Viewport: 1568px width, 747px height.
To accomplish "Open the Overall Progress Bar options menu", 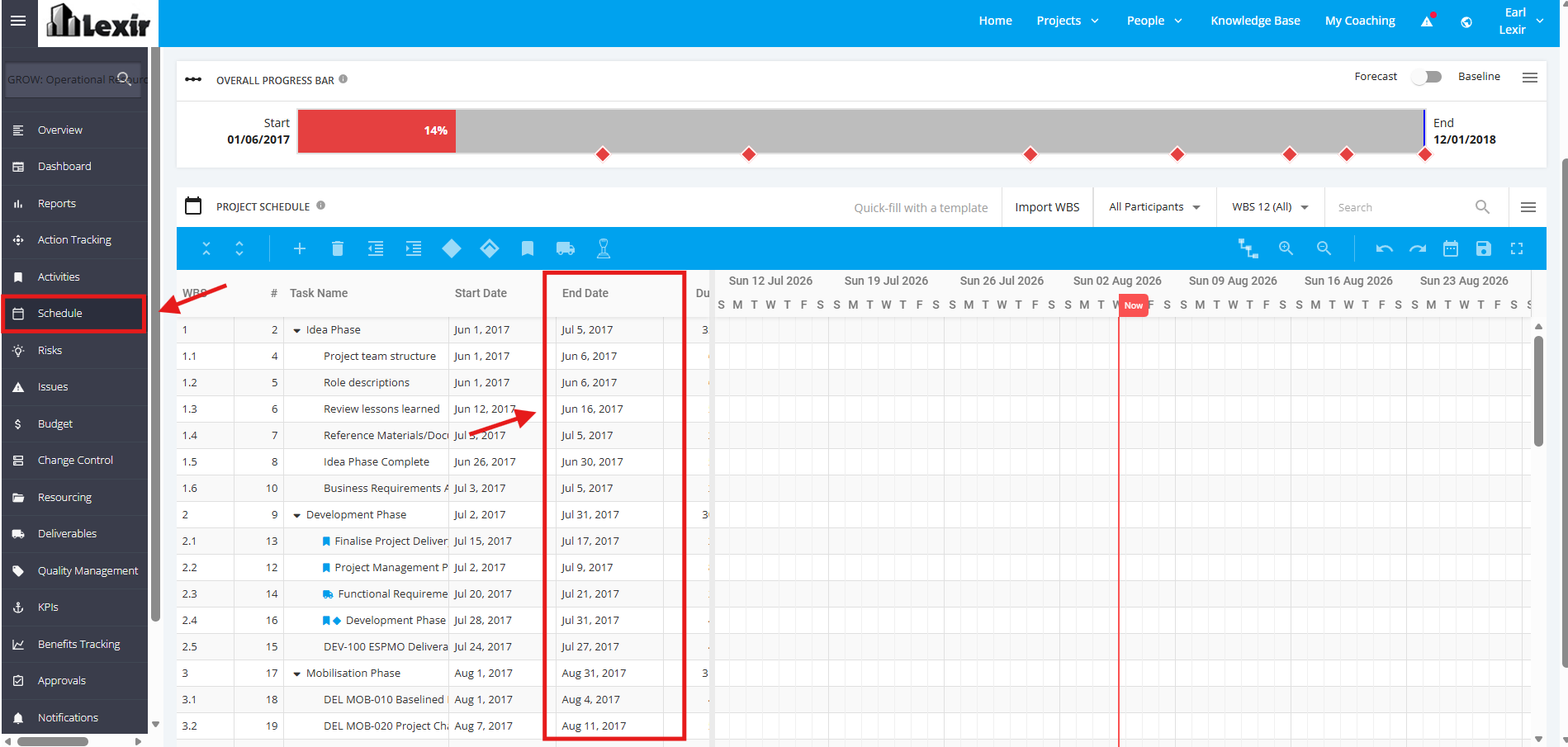I will click(x=1530, y=78).
